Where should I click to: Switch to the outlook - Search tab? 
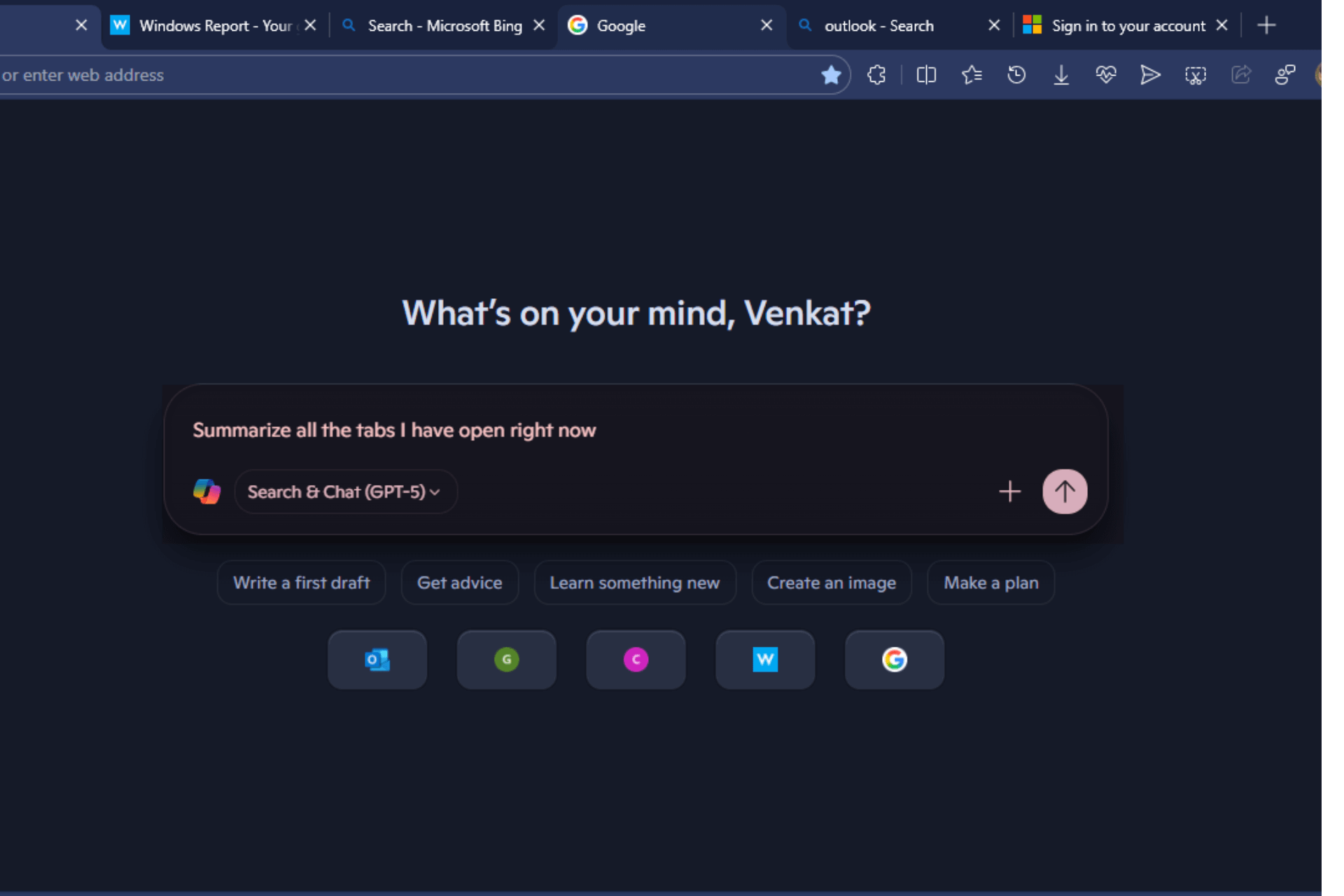(x=879, y=25)
